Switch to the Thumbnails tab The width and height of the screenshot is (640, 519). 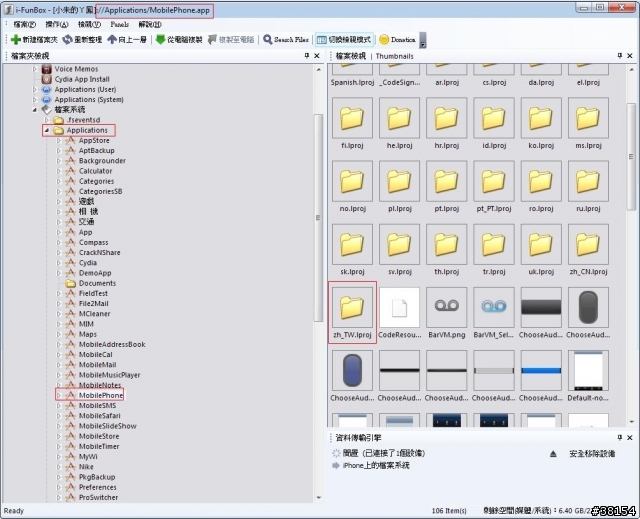pos(394,56)
